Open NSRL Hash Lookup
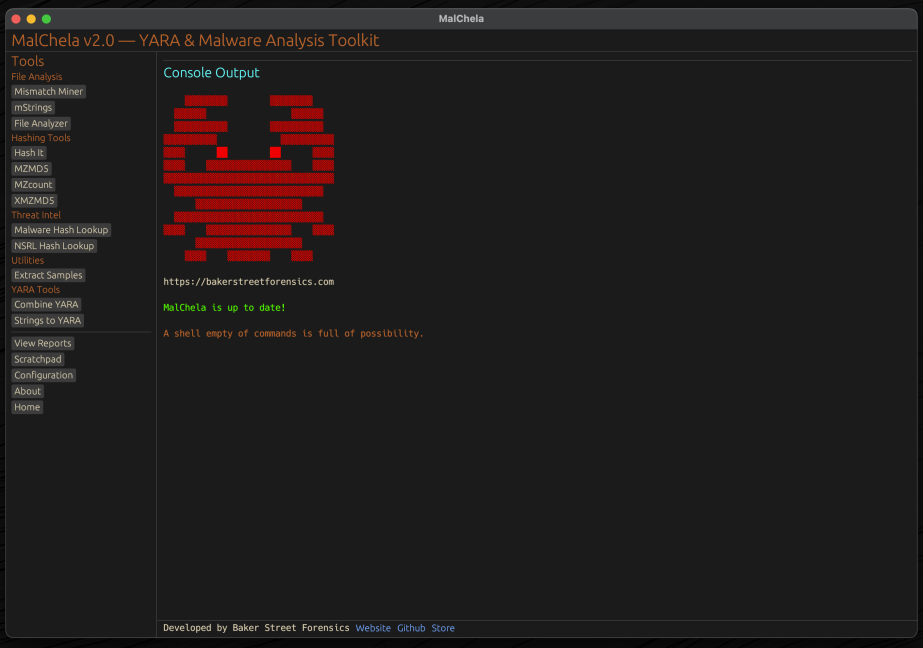The width and height of the screenshot is (923, 648). pyautogui.click(x=54, y=246)
